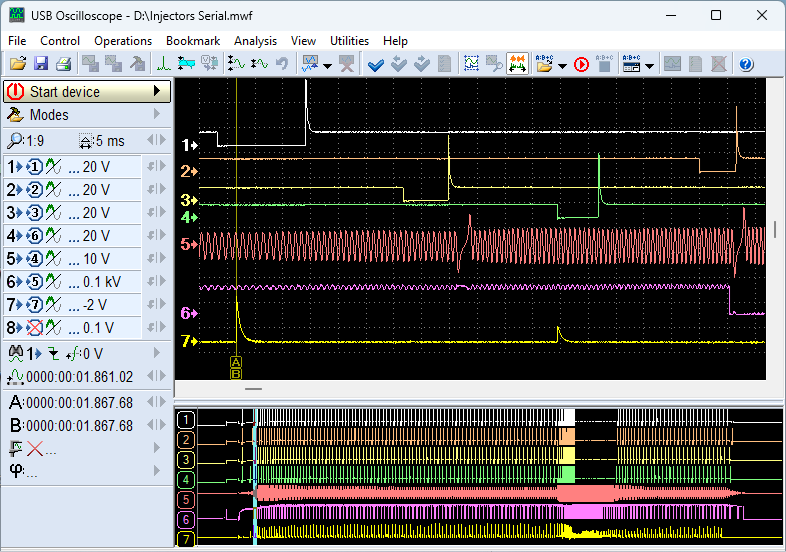
Task: Click the blue waveform display mode icon
Action: [x=310, y=64]
